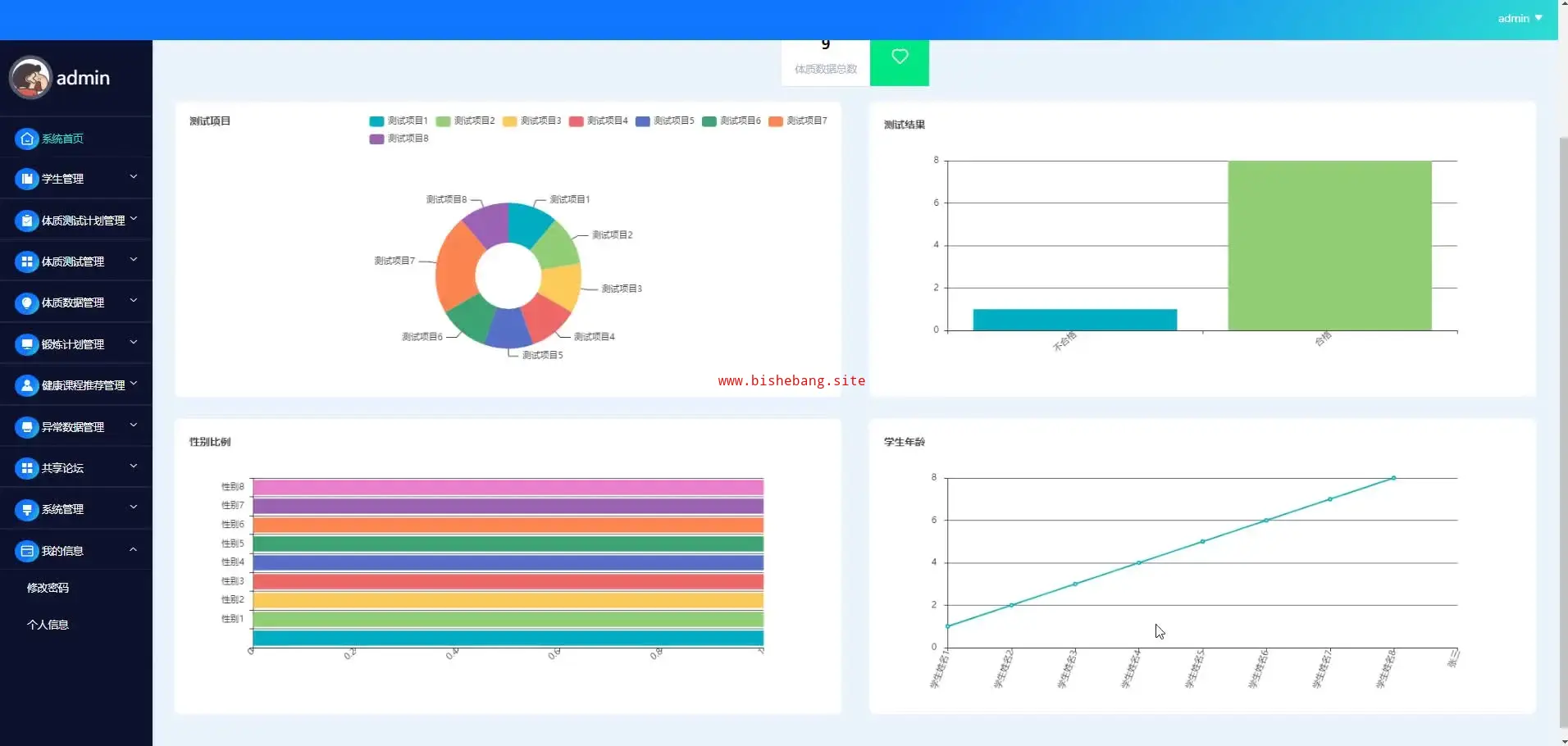Open 修改密码 menu item

[48, 588]
